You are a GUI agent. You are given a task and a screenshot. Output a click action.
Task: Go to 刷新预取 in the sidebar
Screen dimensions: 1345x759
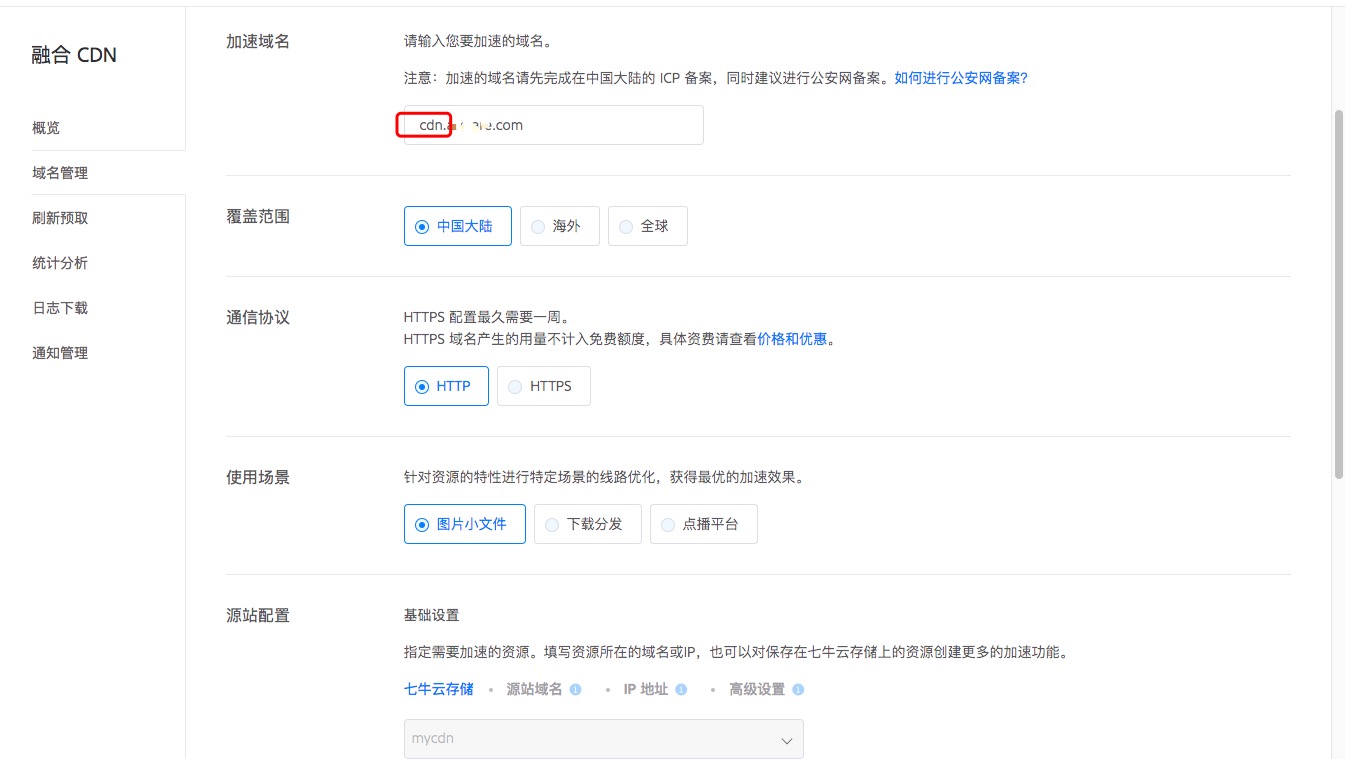(60, 218)
